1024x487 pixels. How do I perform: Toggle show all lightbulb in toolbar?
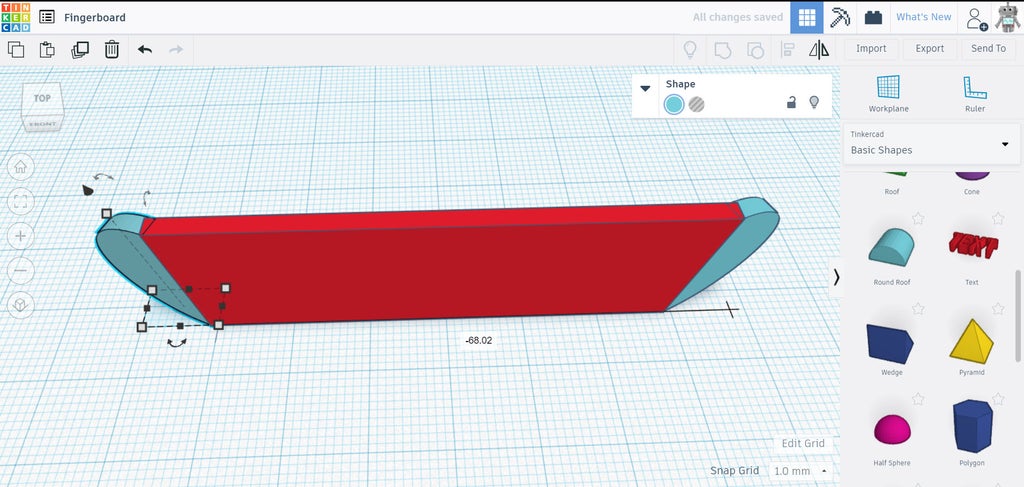pyautogui.click(x=690, y=50)
